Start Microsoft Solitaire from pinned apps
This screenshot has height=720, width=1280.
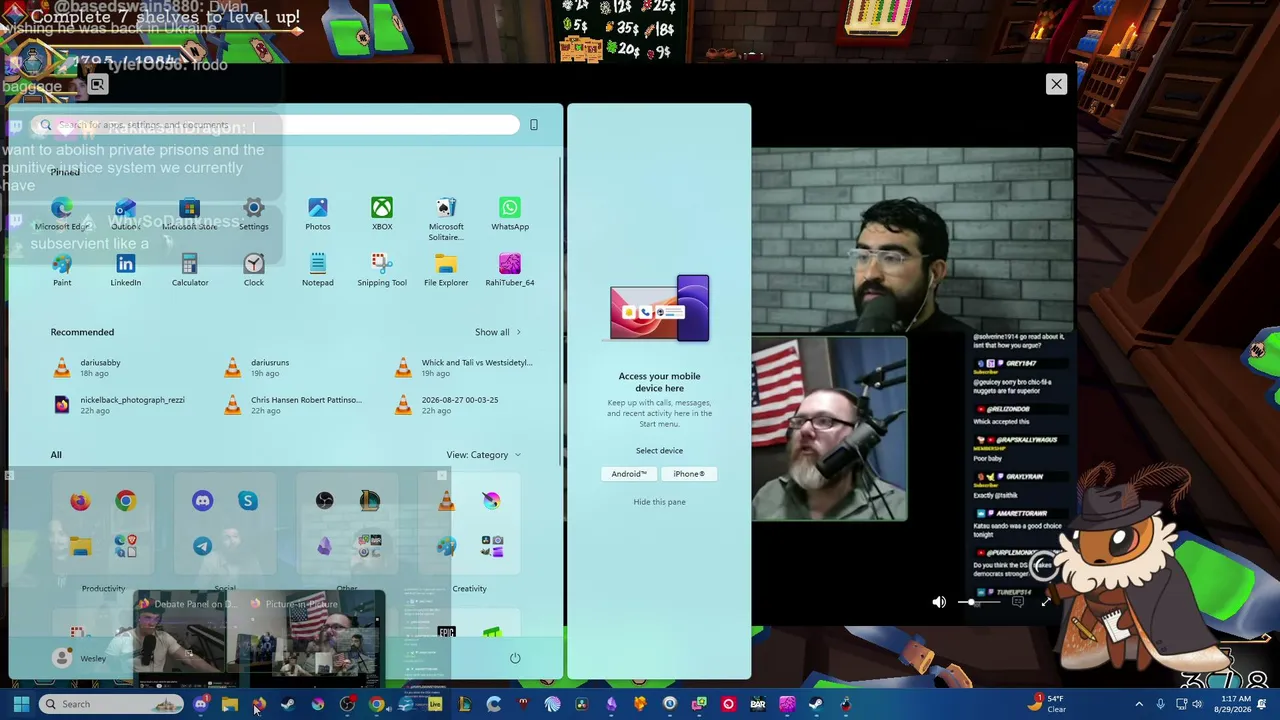tap(446, 219)
